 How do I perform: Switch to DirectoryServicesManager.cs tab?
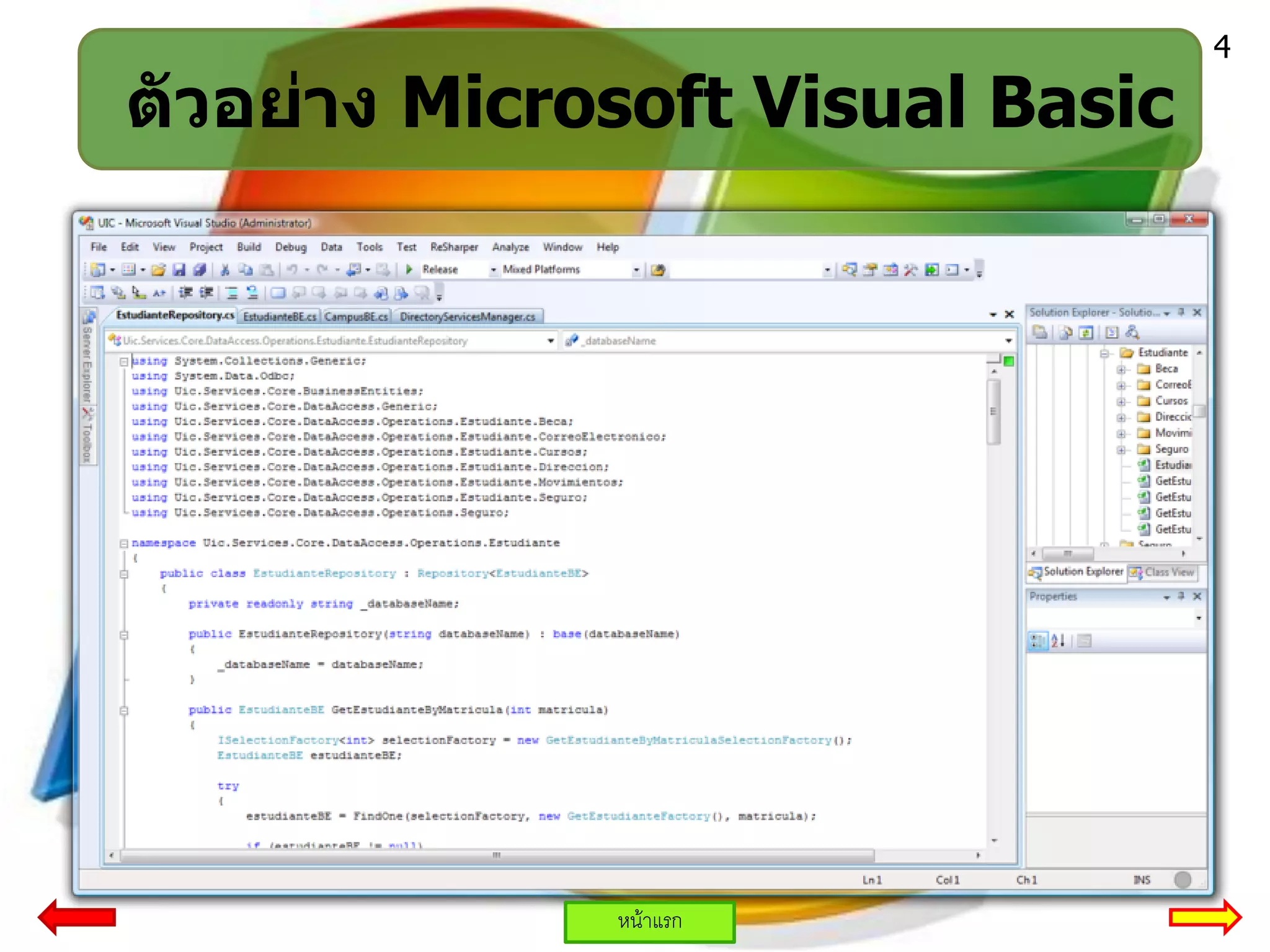468,317
